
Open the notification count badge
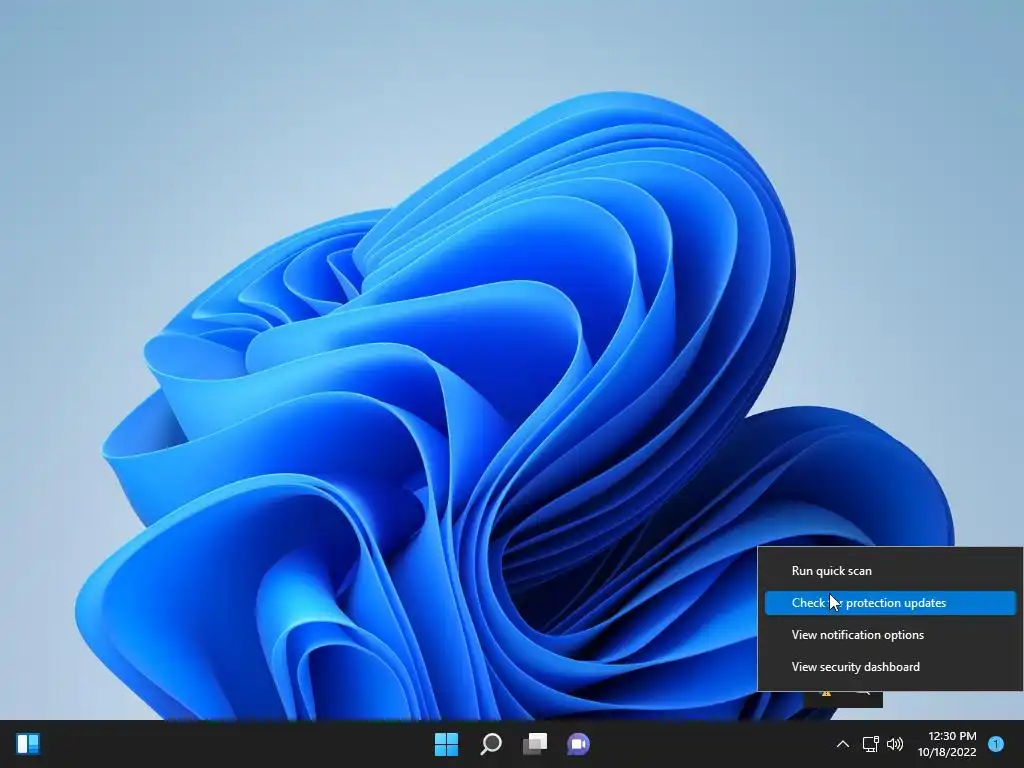click(x=996, y=744)
